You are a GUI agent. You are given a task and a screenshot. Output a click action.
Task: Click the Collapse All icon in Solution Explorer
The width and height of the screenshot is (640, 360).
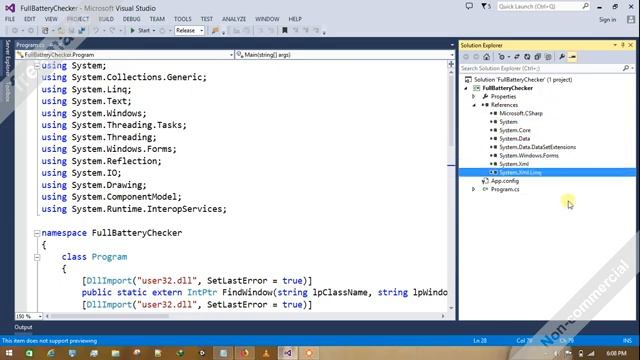[x=538, y=57]
